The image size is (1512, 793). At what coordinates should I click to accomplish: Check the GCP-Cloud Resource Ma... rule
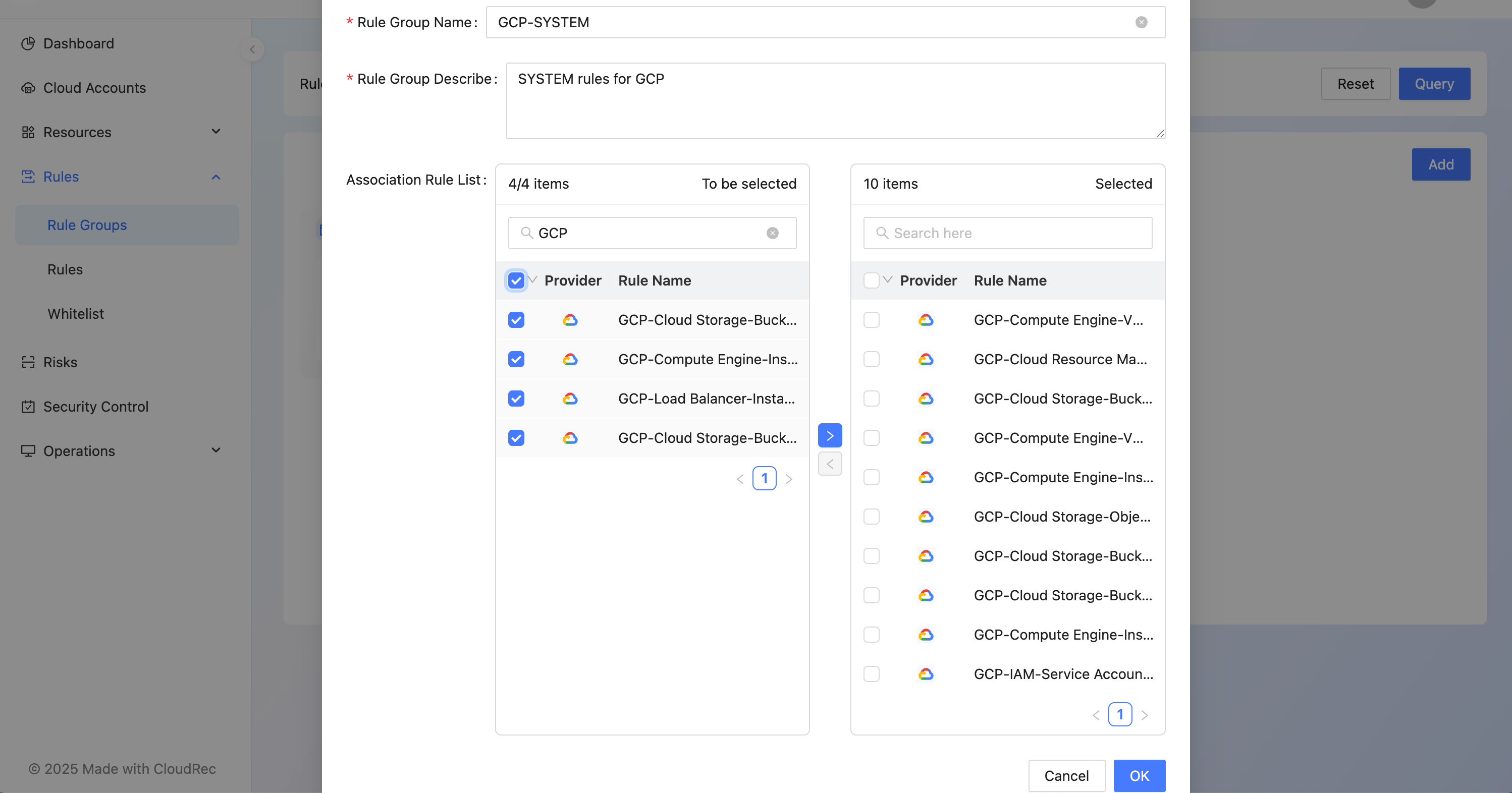[871, 359]
